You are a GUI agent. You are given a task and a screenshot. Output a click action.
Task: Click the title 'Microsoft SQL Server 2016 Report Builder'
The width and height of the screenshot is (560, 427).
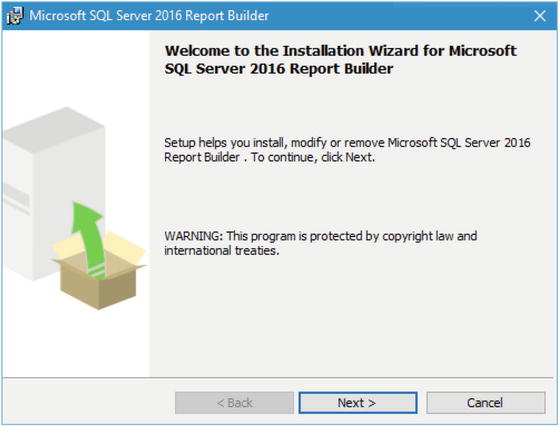click(149, 16)
